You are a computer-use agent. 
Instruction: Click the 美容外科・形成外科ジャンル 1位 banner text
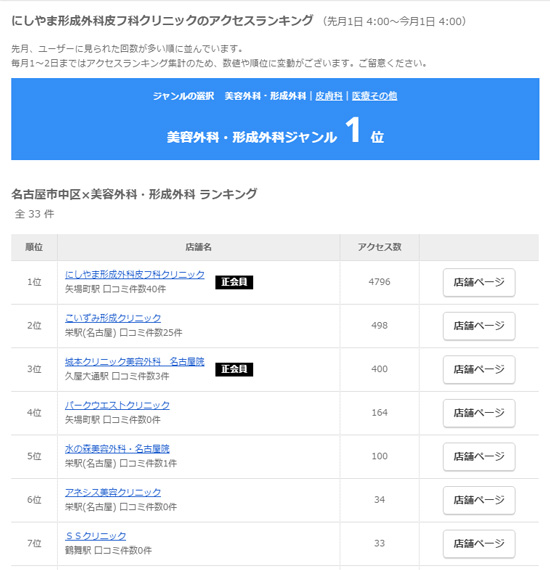pyautogui.click(x=275, y=132)
